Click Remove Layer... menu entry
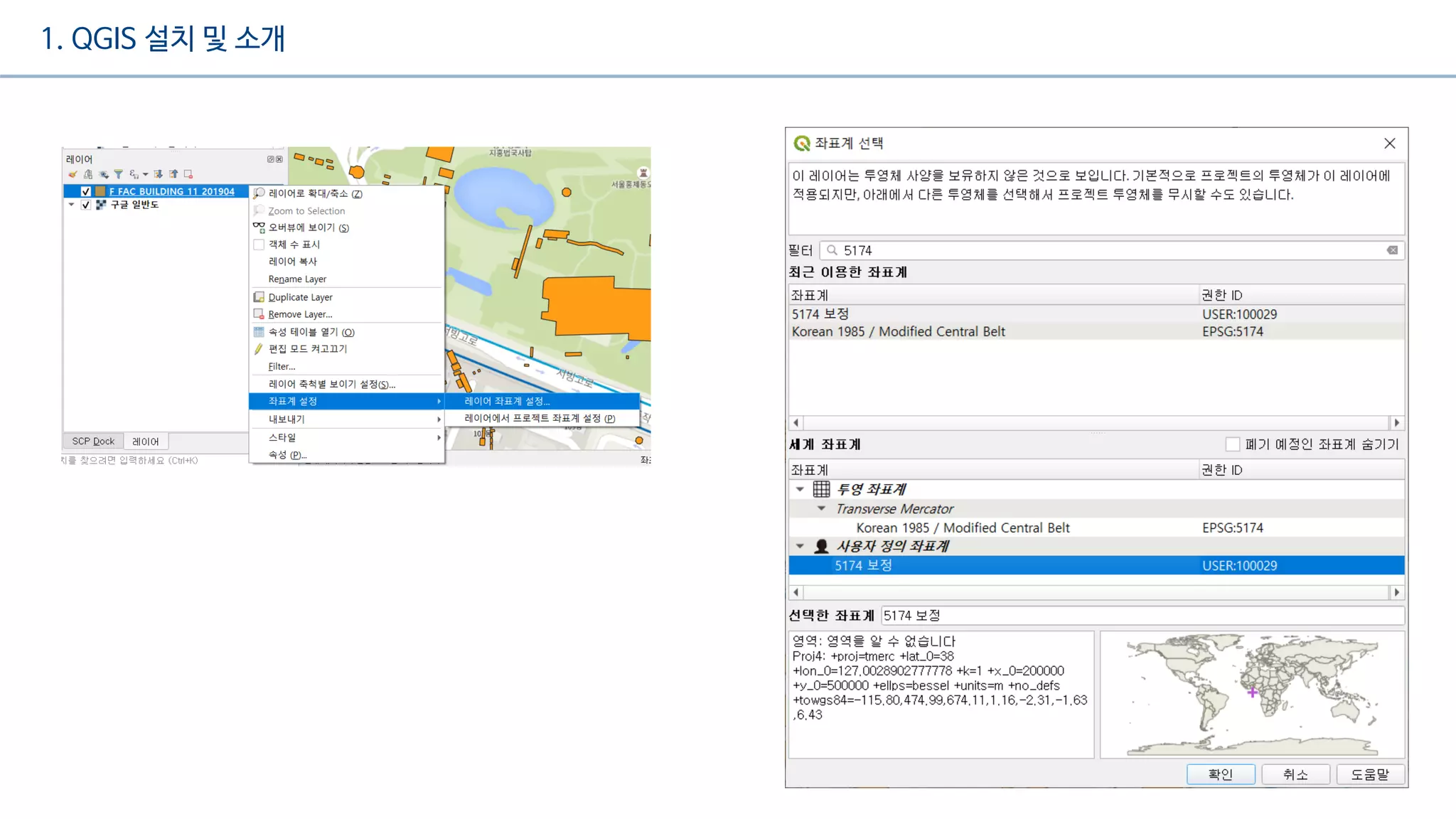1456x819 pixels. pyautogui.click(x=347, y=314)
